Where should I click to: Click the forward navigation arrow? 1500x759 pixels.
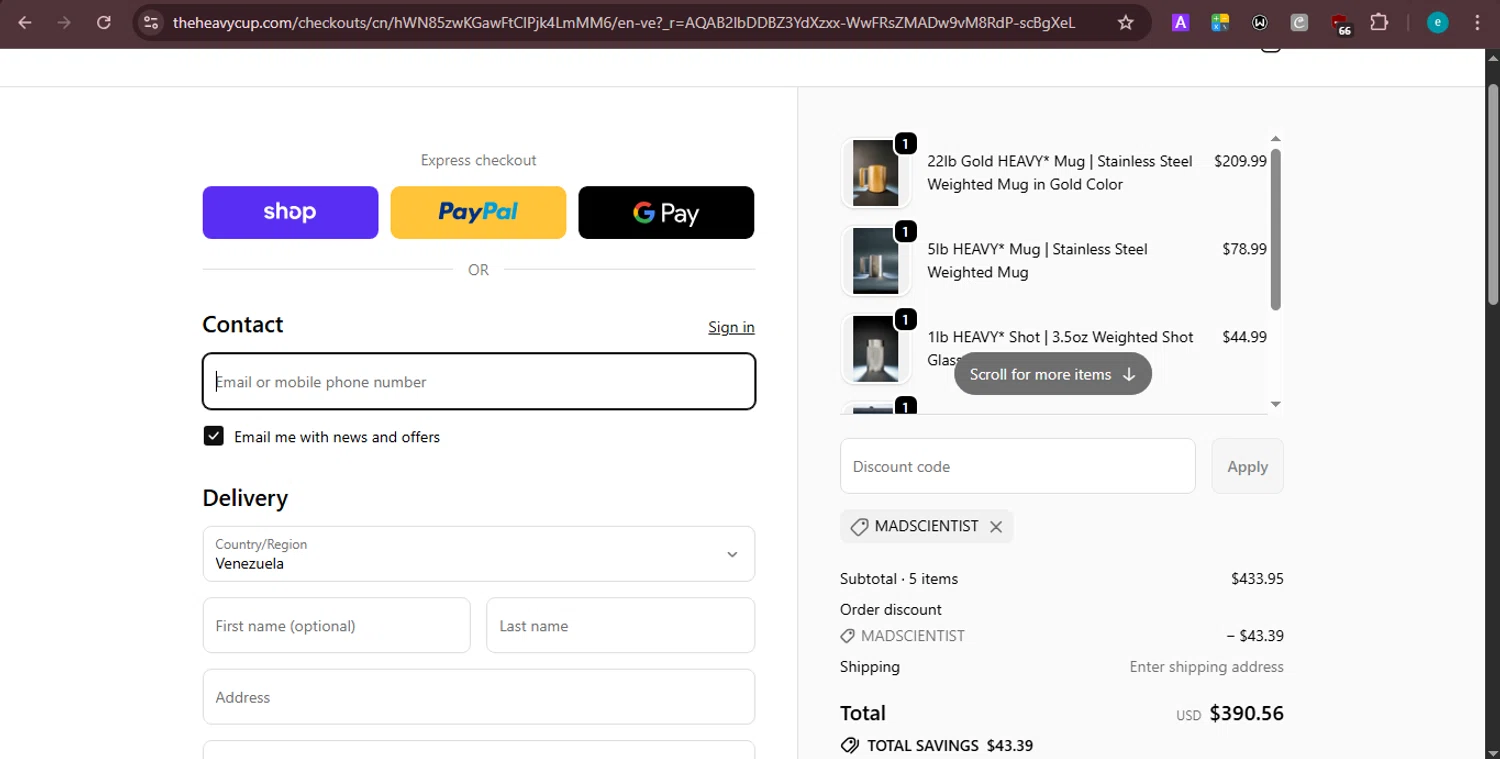pyautogui.click(x=64, y=22)
